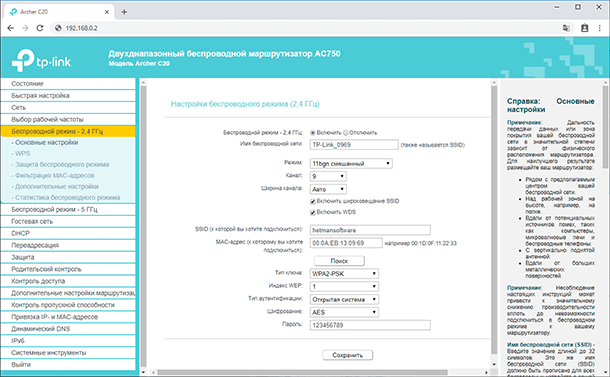Toggle Включить широковещание SSID checkbox
610x377 pixels.
point(312,201)
